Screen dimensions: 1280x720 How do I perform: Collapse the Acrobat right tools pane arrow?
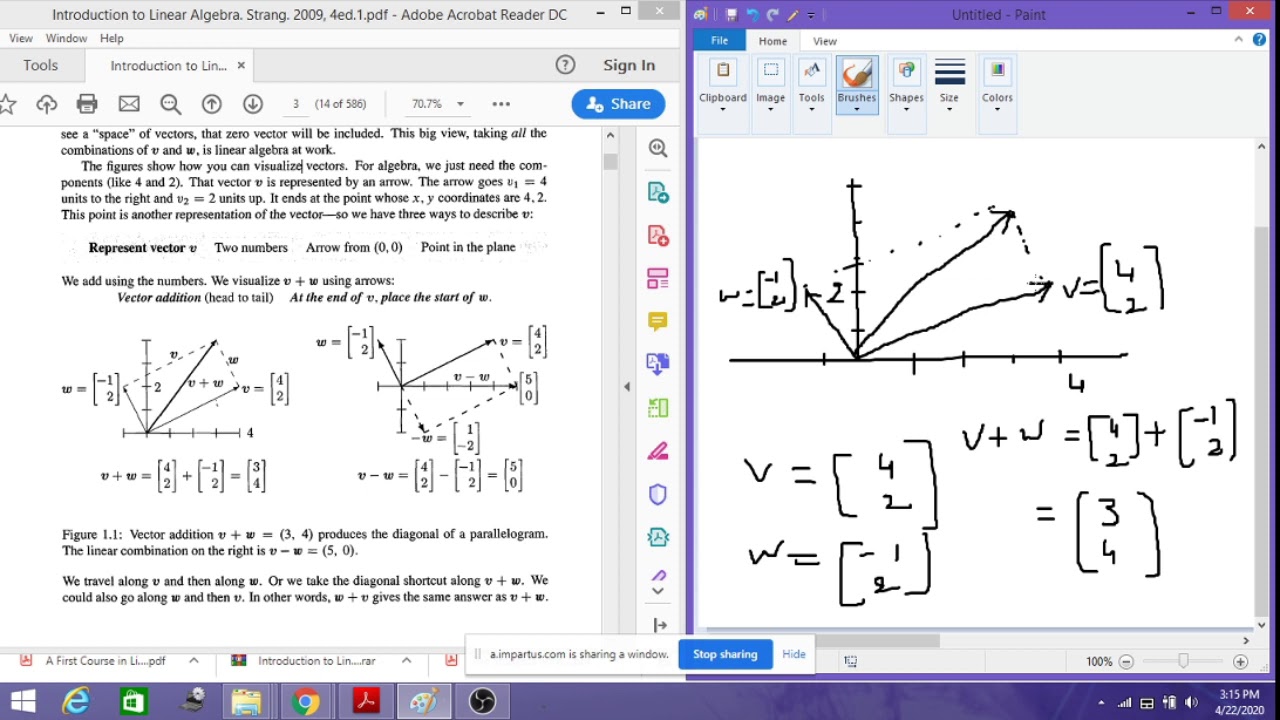[627, 386]
